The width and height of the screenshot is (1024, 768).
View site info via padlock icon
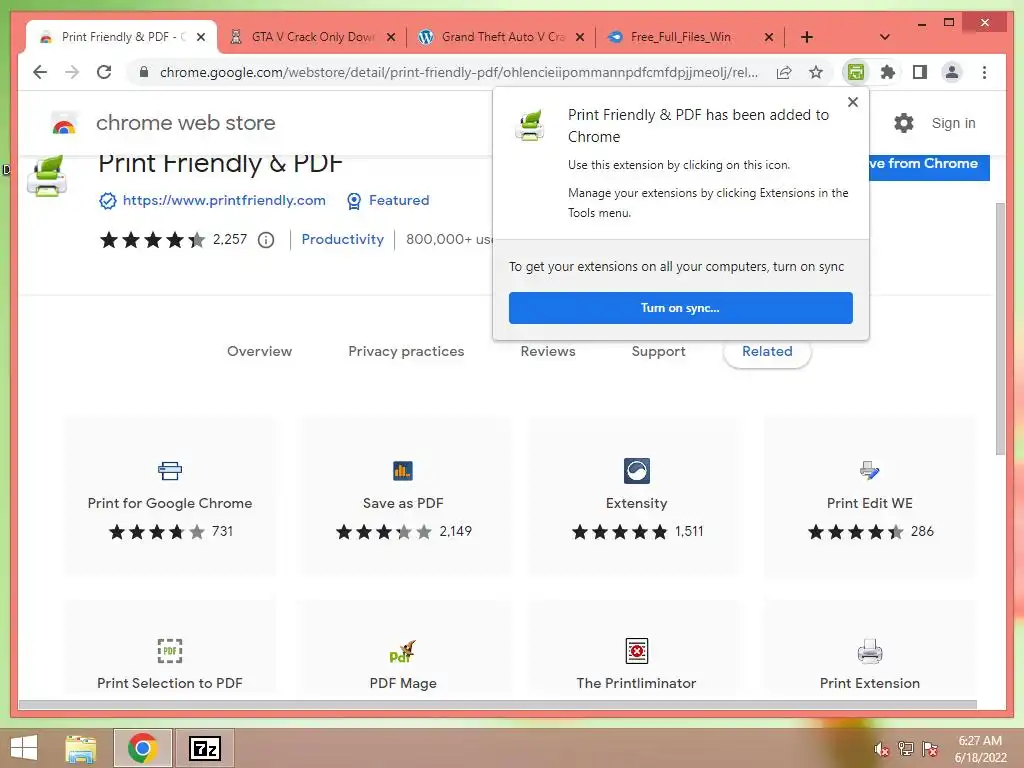(144, 72)
